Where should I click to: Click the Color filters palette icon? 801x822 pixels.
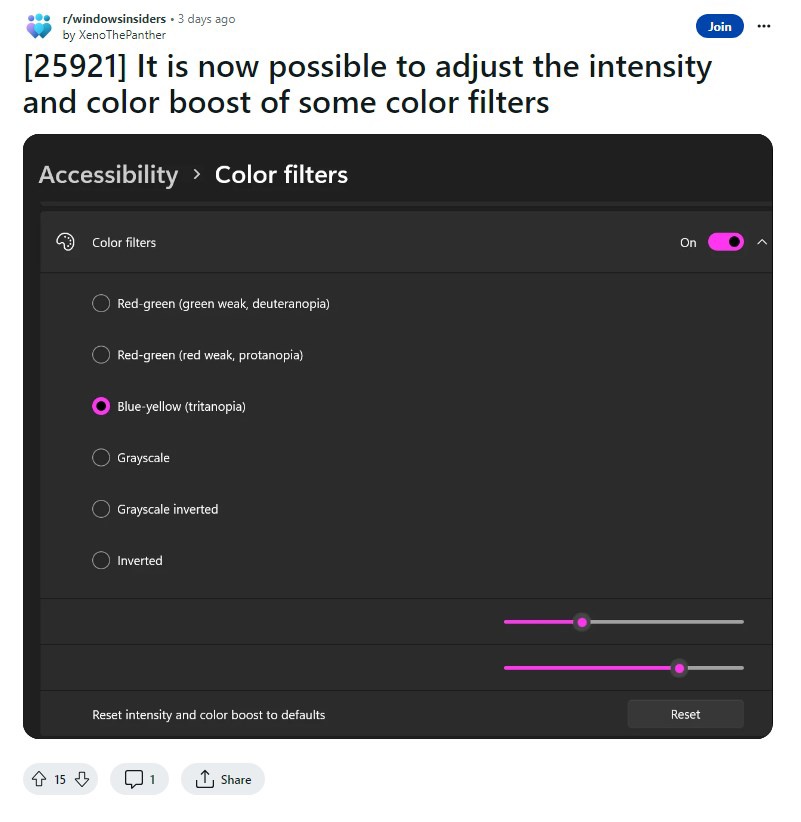coord(66,242)
